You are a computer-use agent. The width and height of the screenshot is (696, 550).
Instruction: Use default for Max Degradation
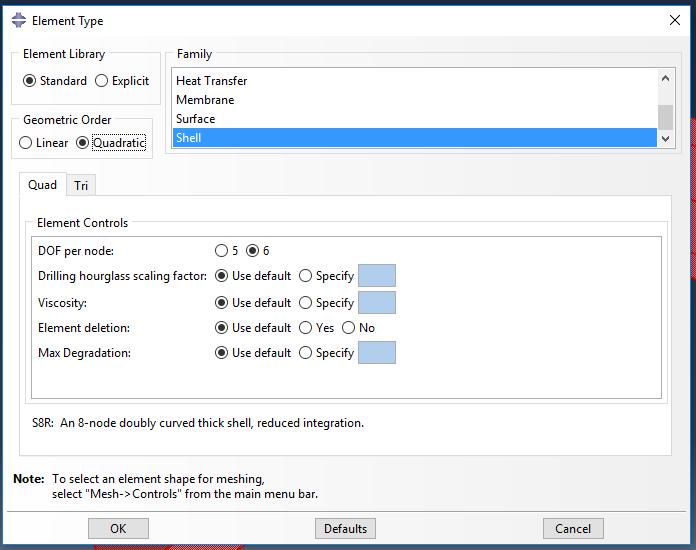point(253,353)
